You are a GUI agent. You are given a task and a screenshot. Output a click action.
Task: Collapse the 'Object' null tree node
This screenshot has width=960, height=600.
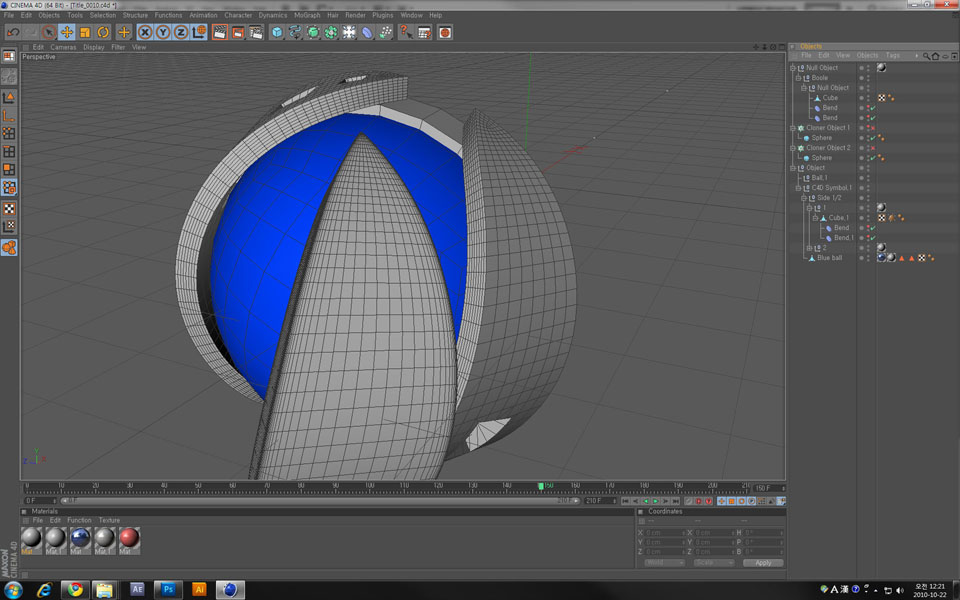pyautogui.click(x=793, y=168)
